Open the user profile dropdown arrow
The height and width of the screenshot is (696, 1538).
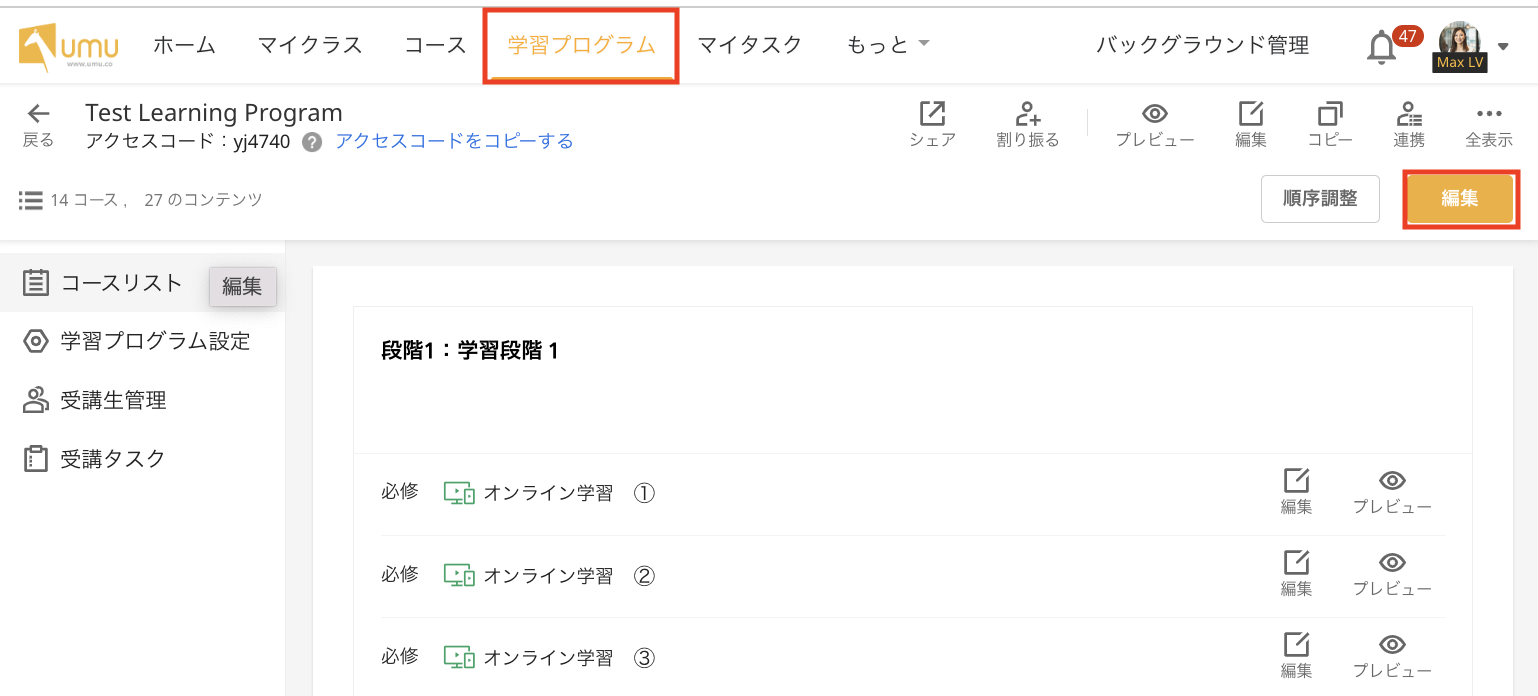pyautogui.click(x=1504, y=46)
